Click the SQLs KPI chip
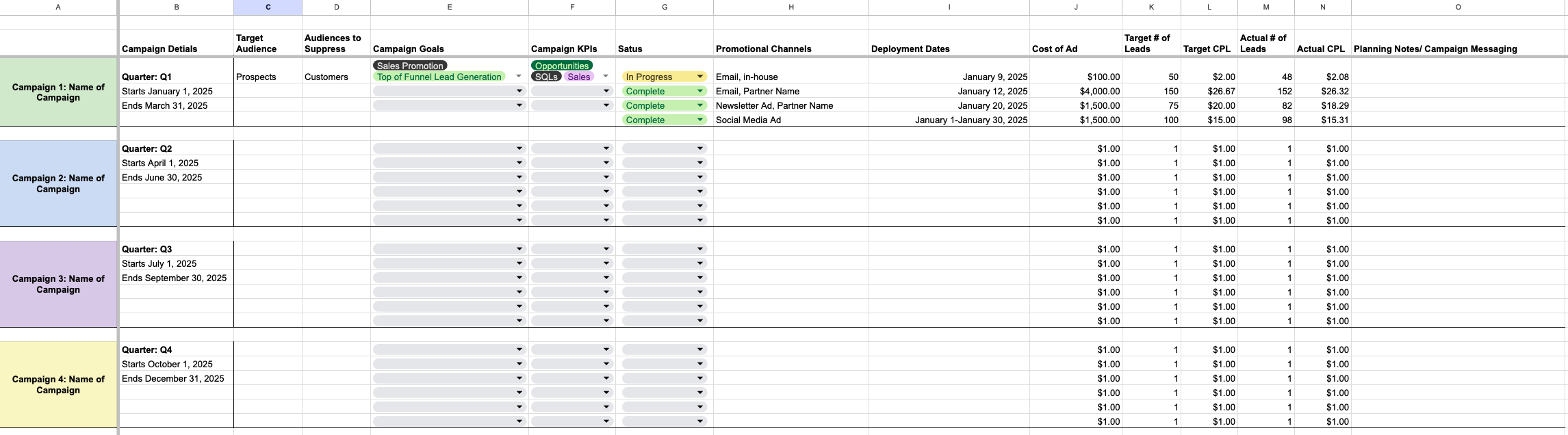Screen dimensions: 1568x435 point(546,77)
